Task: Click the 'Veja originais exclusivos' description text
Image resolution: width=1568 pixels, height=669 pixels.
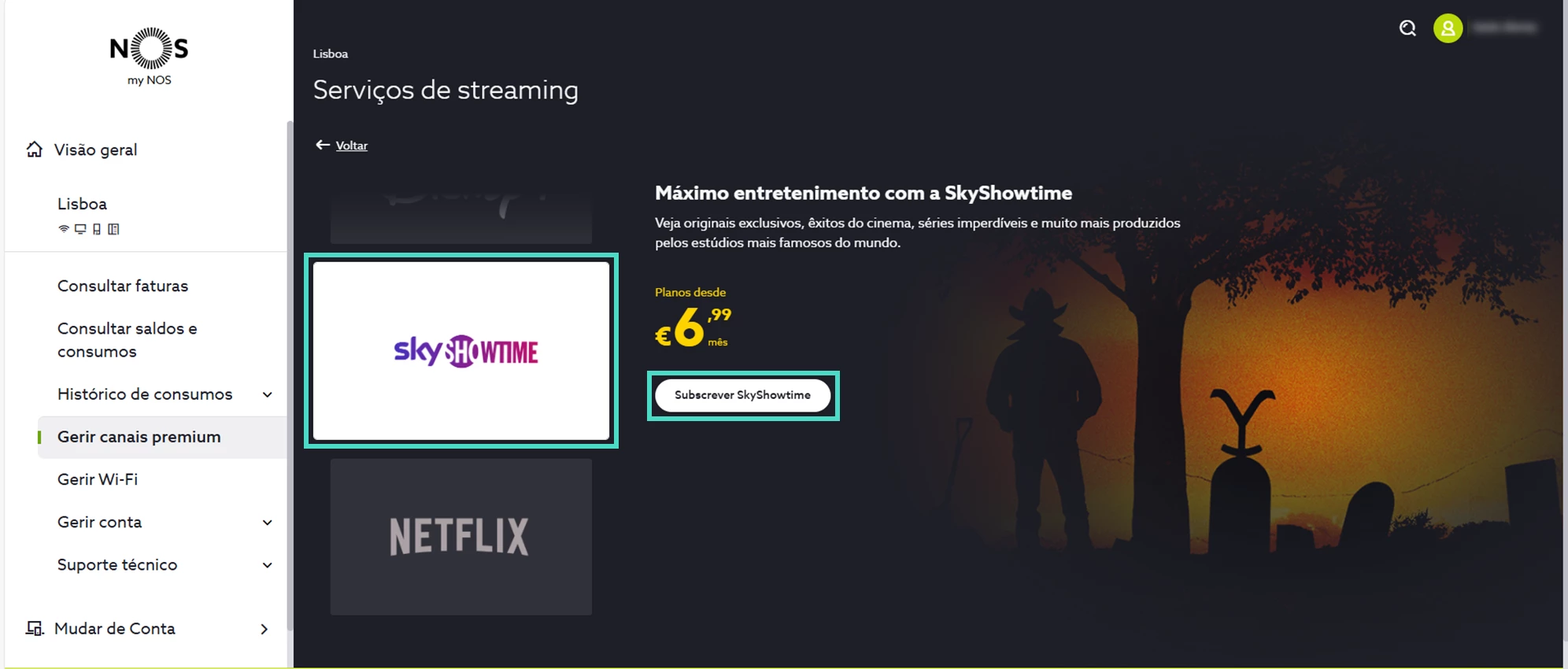Action: click(918, 233)
